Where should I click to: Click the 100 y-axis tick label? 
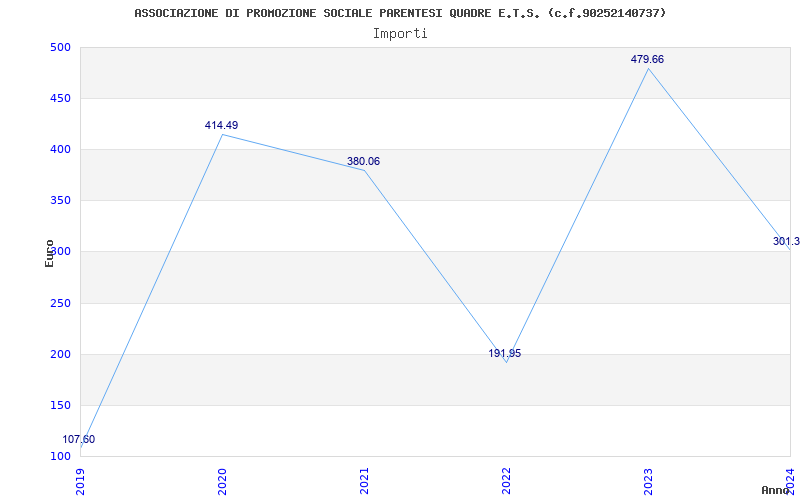tap(60, 457)
